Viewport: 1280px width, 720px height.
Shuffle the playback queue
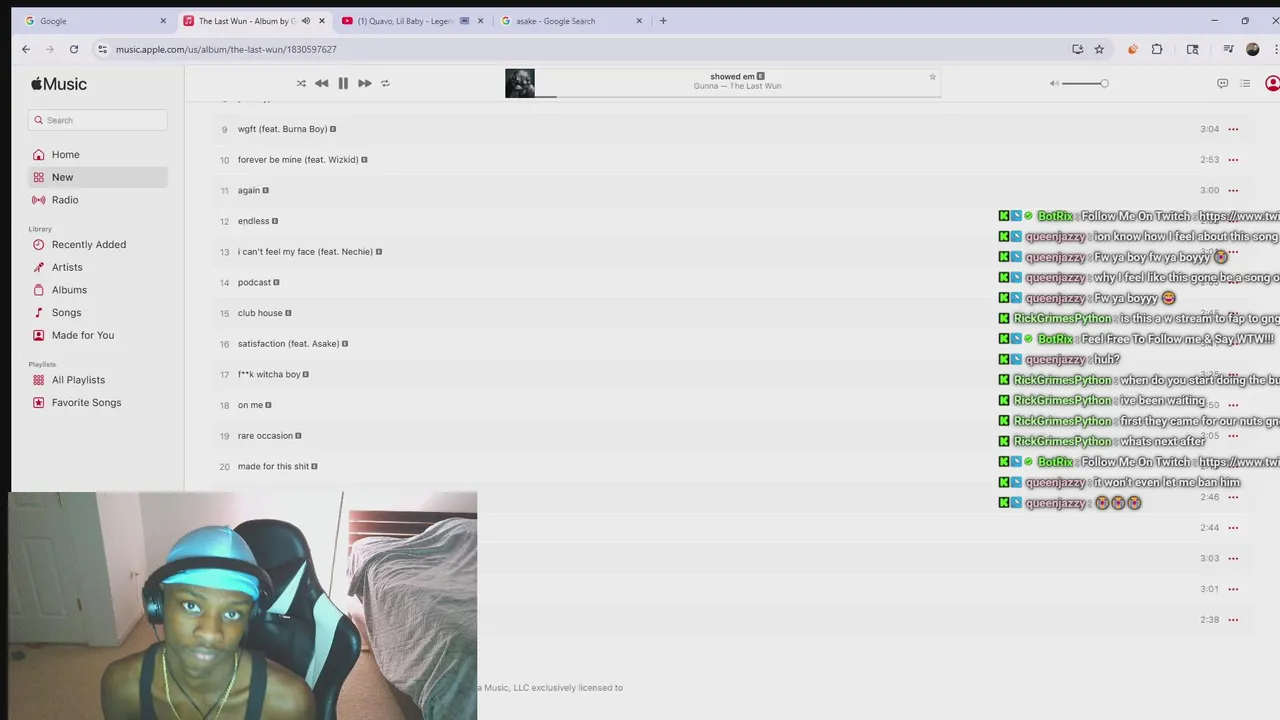[x=301, y=83]
